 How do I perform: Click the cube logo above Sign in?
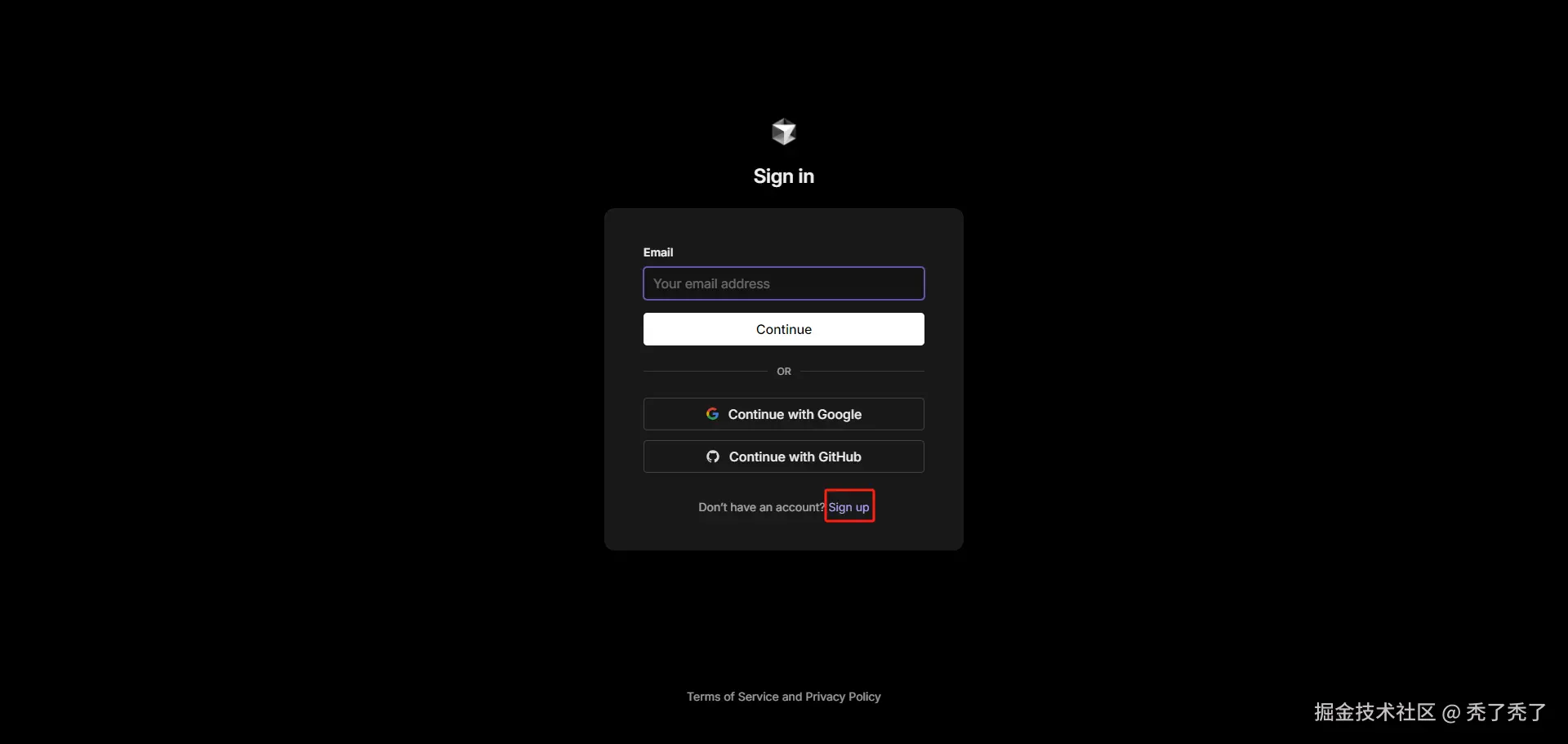pos(784,131)
